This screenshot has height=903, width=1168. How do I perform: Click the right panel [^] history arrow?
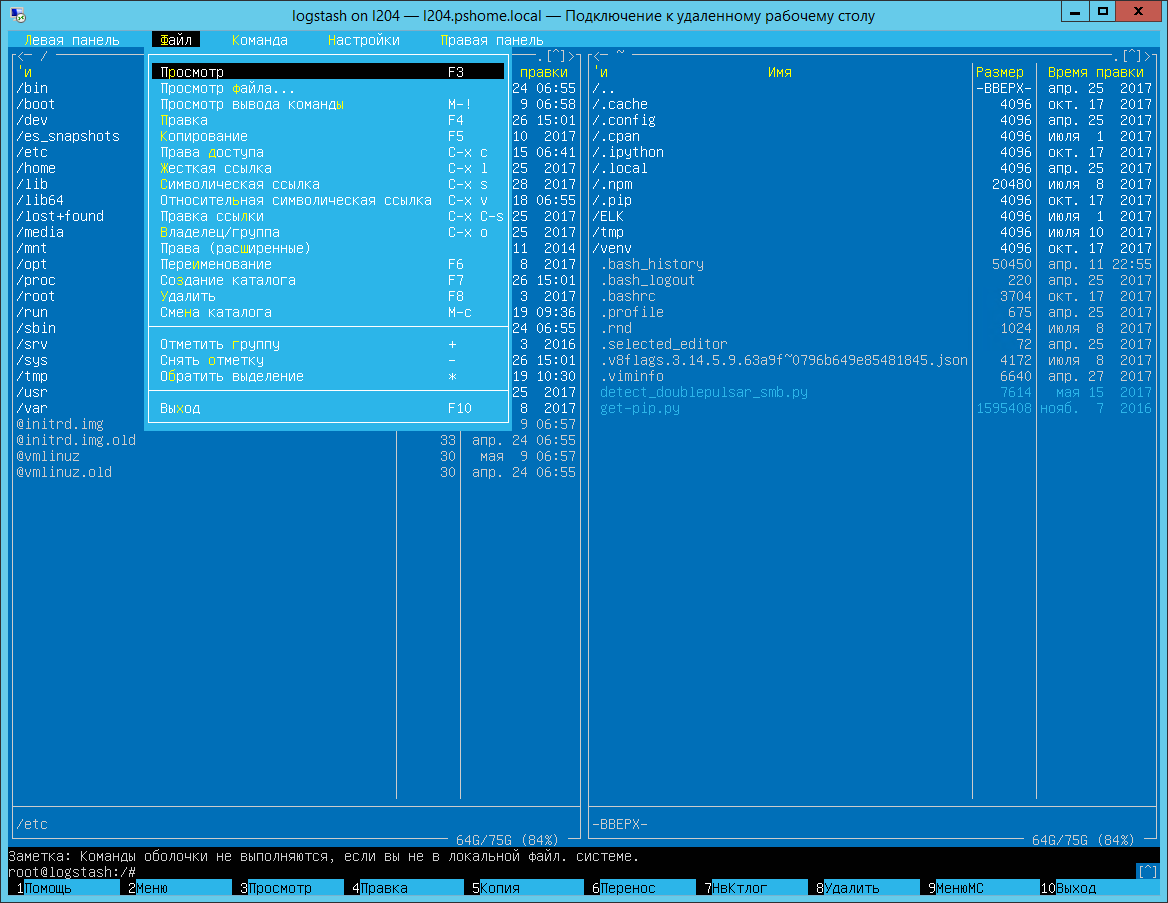(x=1133, y=56)
